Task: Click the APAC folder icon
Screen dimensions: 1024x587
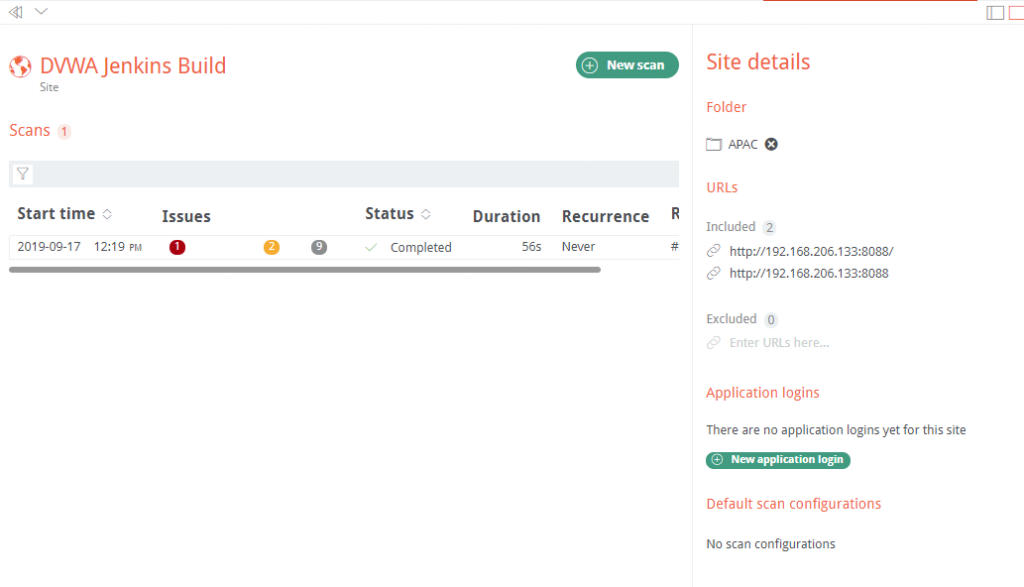Action: pos(713,144)
